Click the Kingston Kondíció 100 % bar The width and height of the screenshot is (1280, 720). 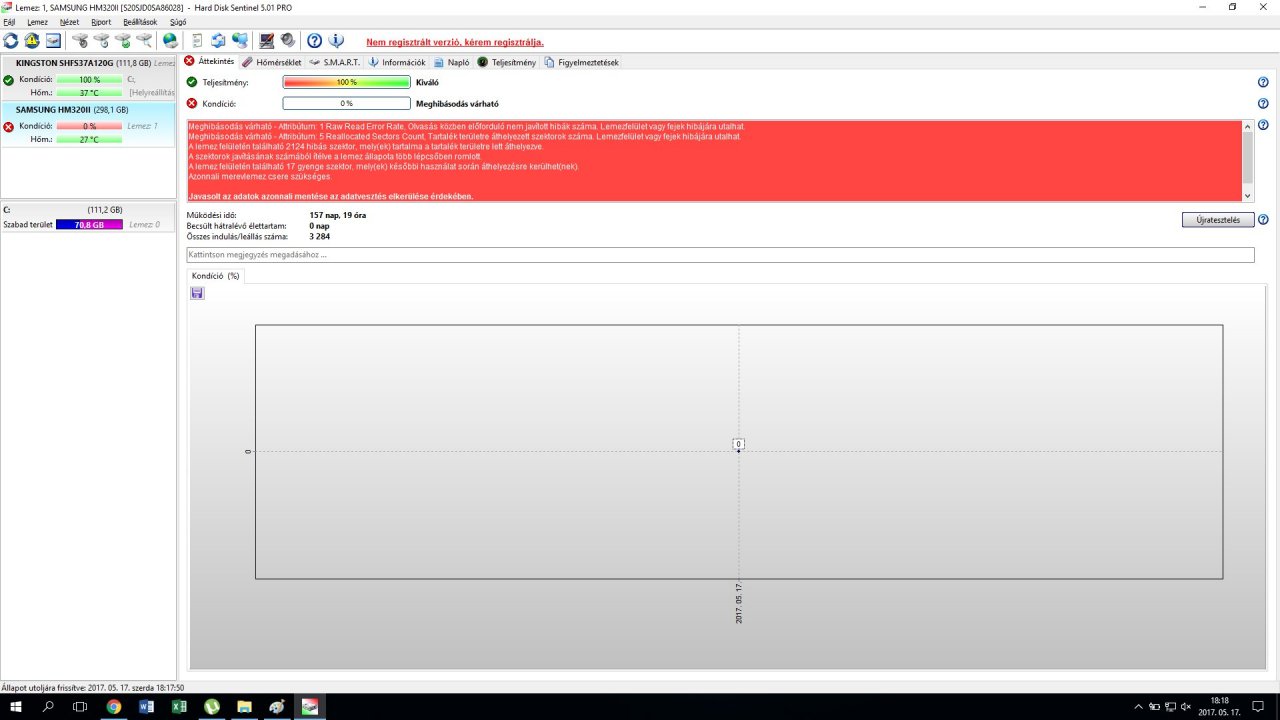(89, 79)
